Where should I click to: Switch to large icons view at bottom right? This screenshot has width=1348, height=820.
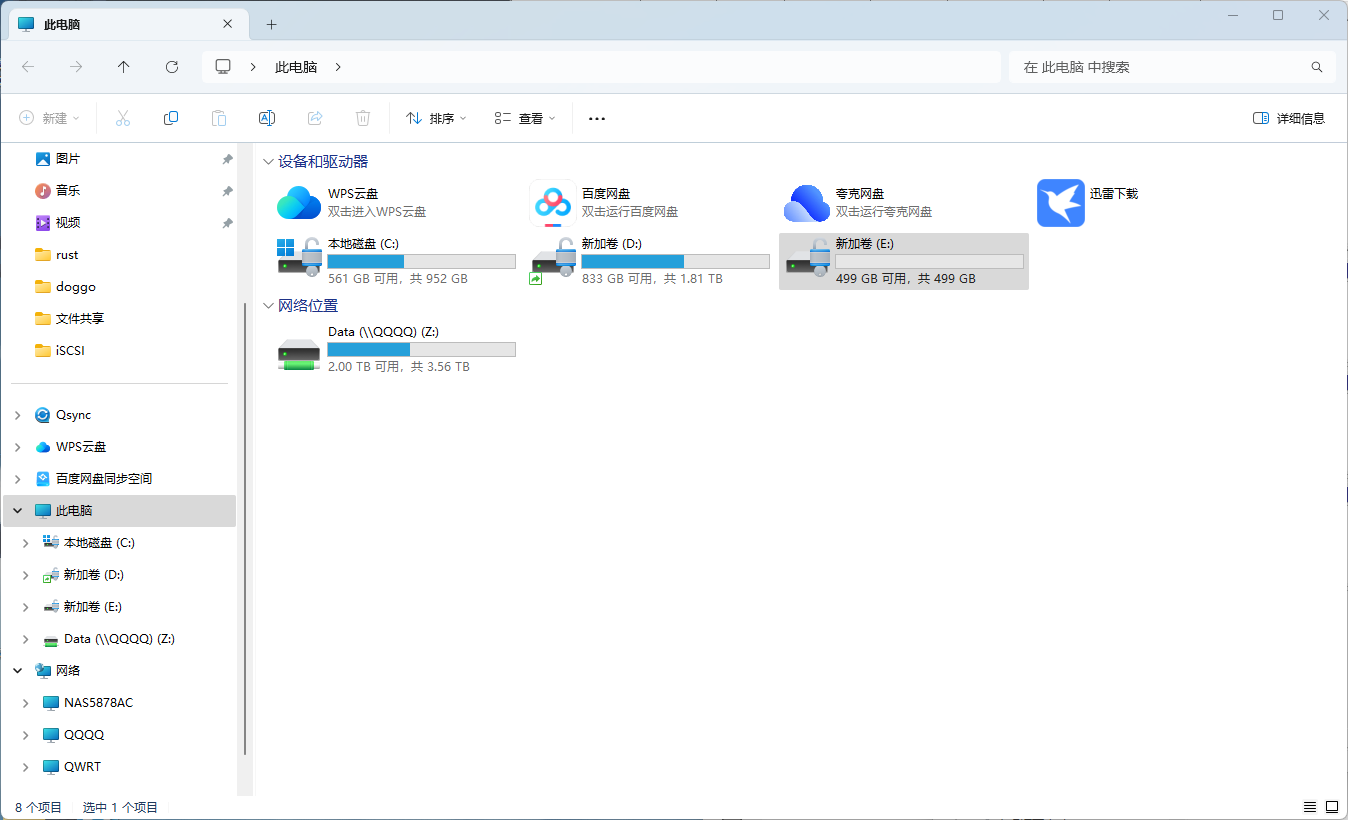[x=1332, y=807]
